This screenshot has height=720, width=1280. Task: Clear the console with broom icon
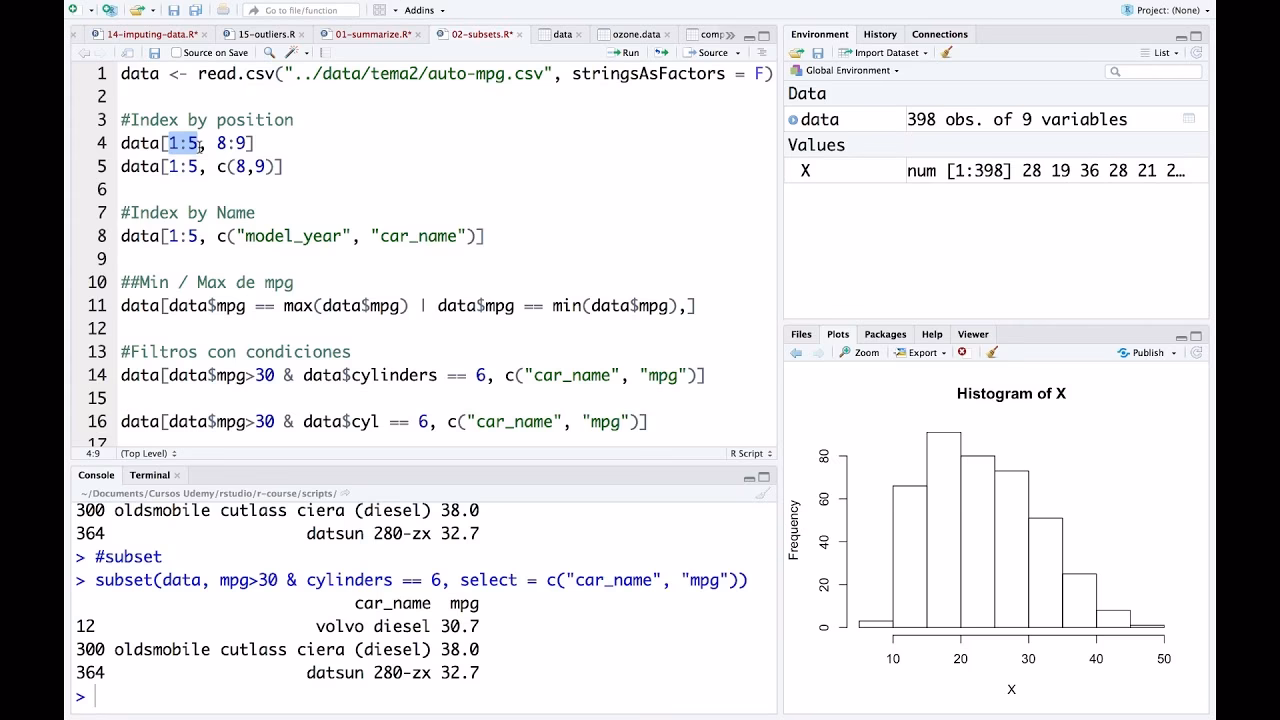pyautogui.click(x=762, y=493)
